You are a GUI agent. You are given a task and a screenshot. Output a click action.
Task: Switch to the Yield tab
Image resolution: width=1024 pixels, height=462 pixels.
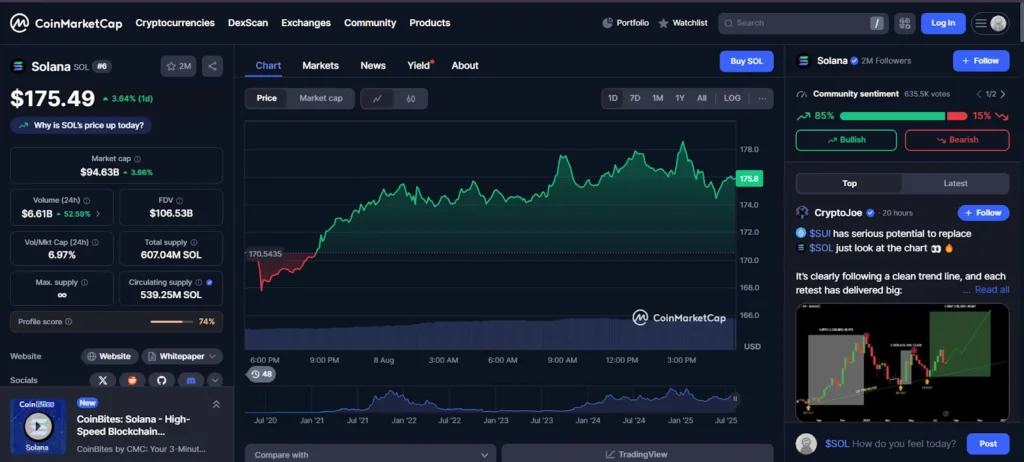pyautogui.click(x=420, y=65)
